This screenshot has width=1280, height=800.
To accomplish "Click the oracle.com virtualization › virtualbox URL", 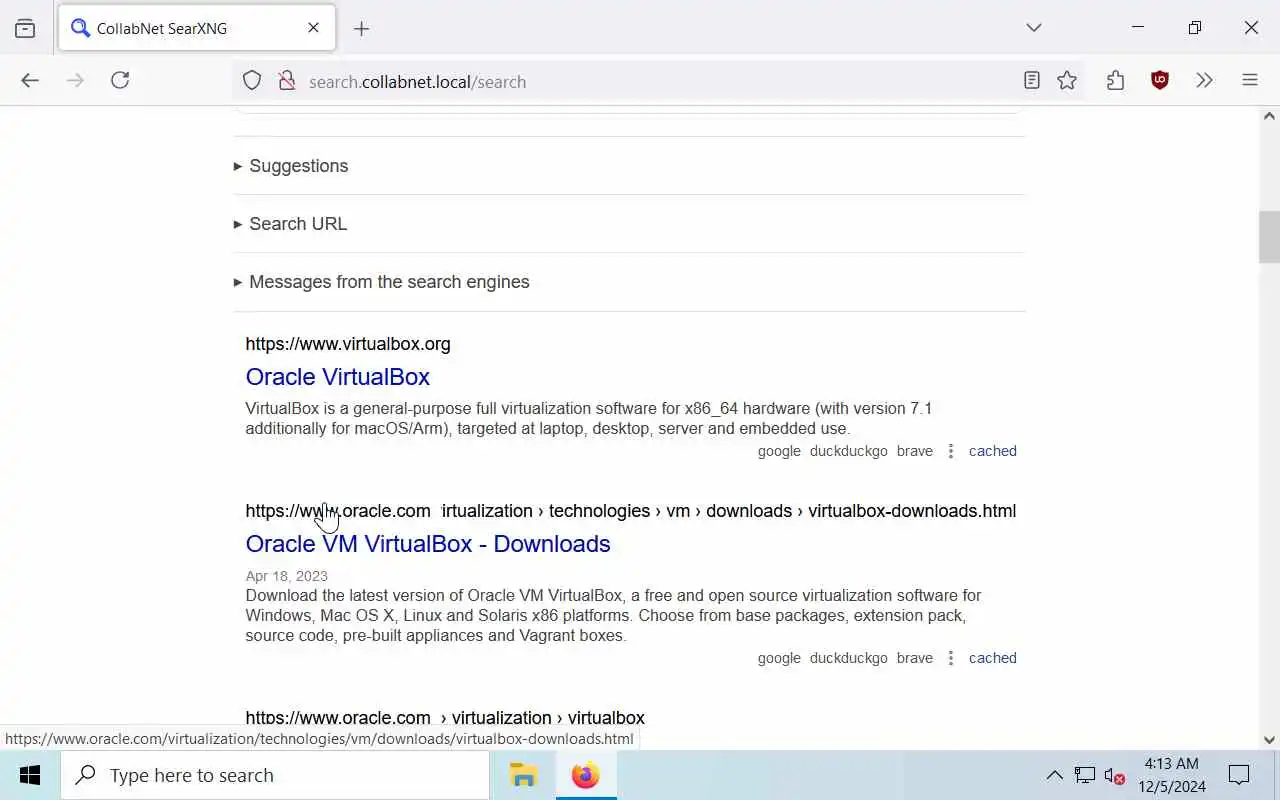I will pos(445,718).
